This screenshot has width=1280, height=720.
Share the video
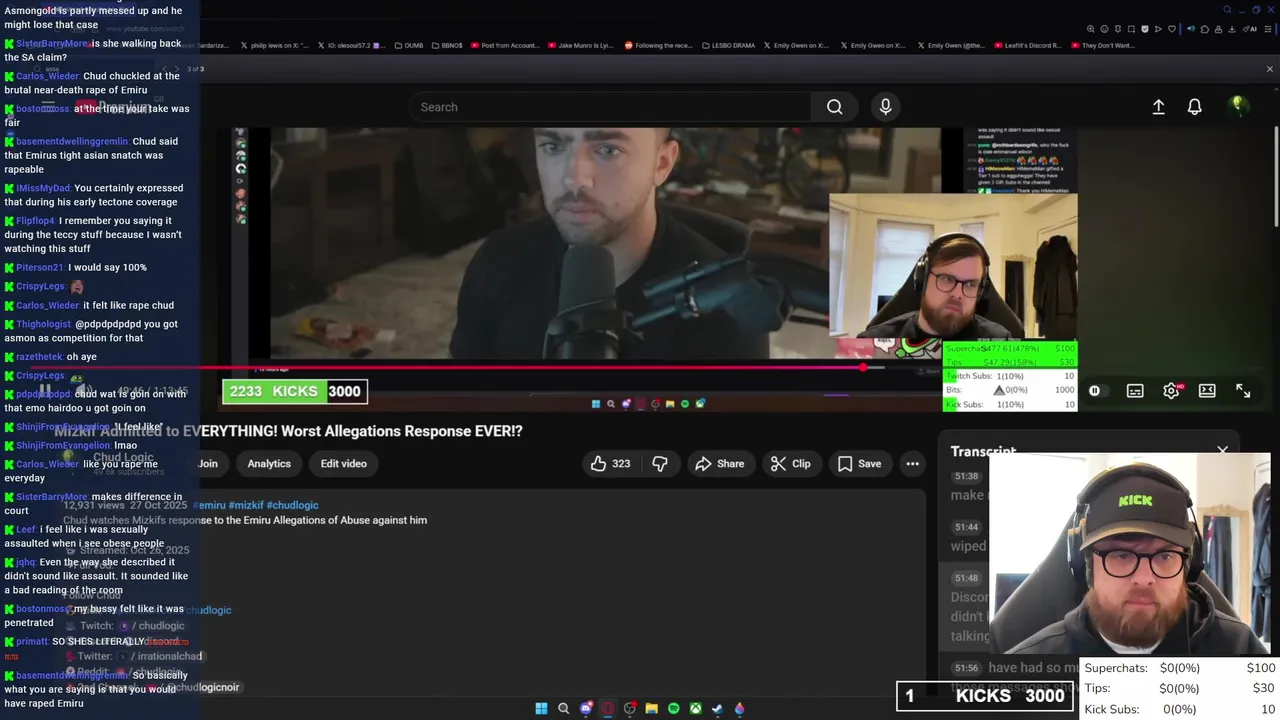click(720, 464)
